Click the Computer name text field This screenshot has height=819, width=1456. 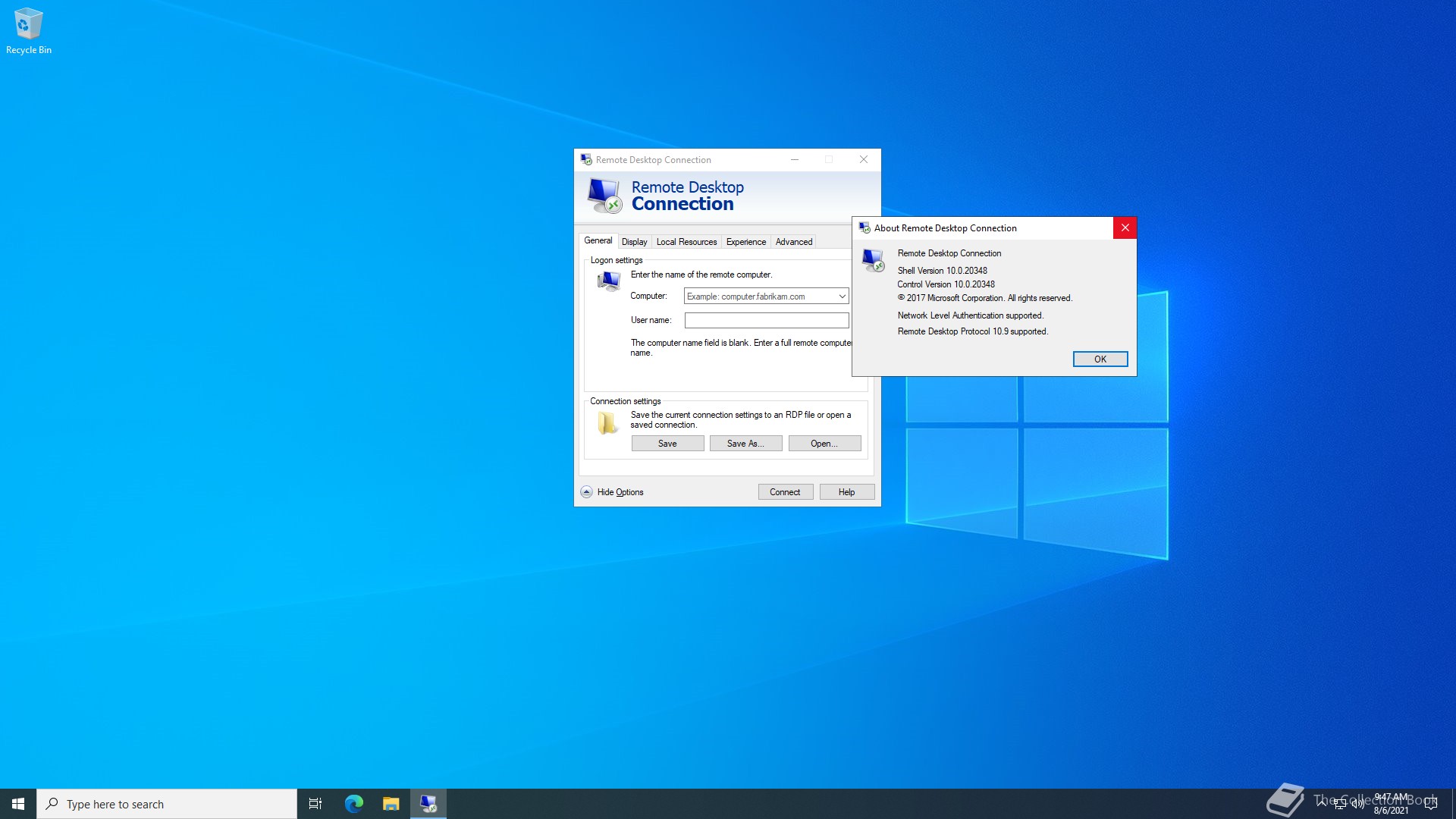point(759,297)
